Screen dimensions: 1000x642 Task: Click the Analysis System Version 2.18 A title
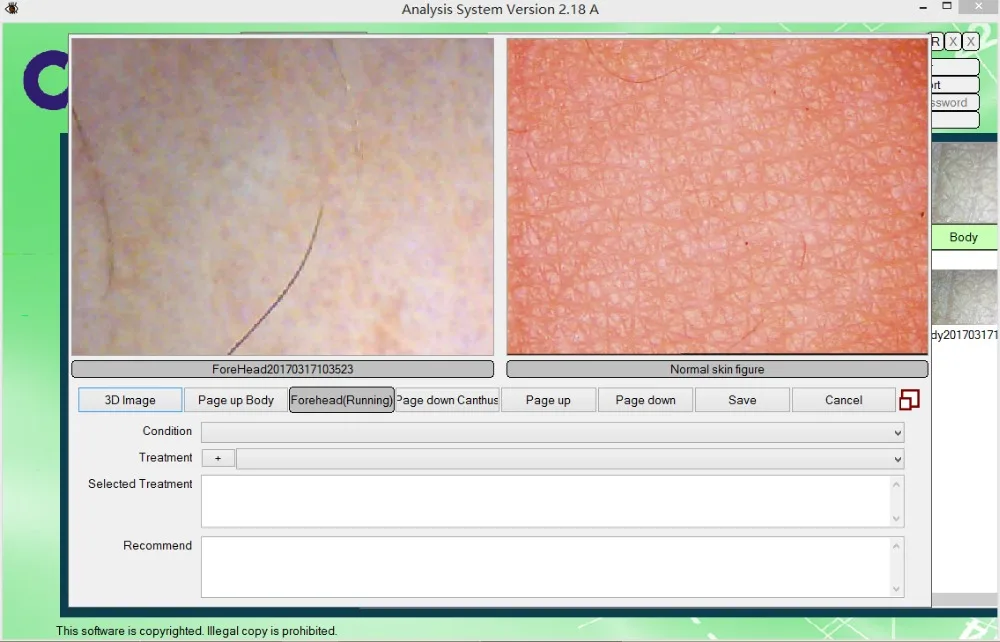pos(500,10)
